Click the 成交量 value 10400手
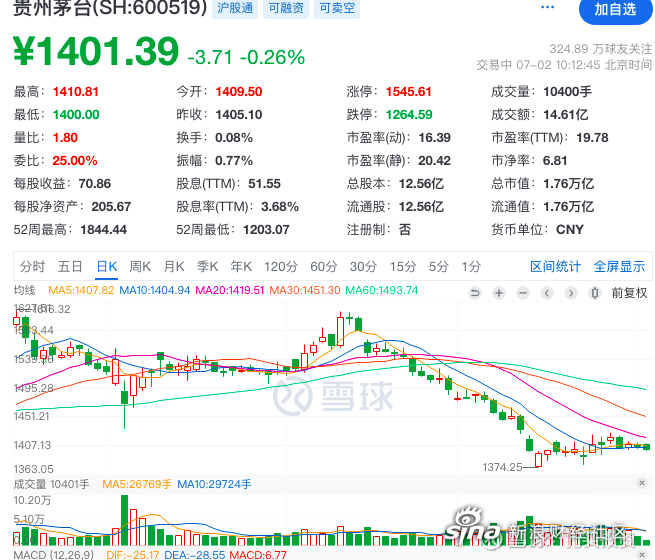The width and height of the screenshot is (655, 560). [568, 91]
